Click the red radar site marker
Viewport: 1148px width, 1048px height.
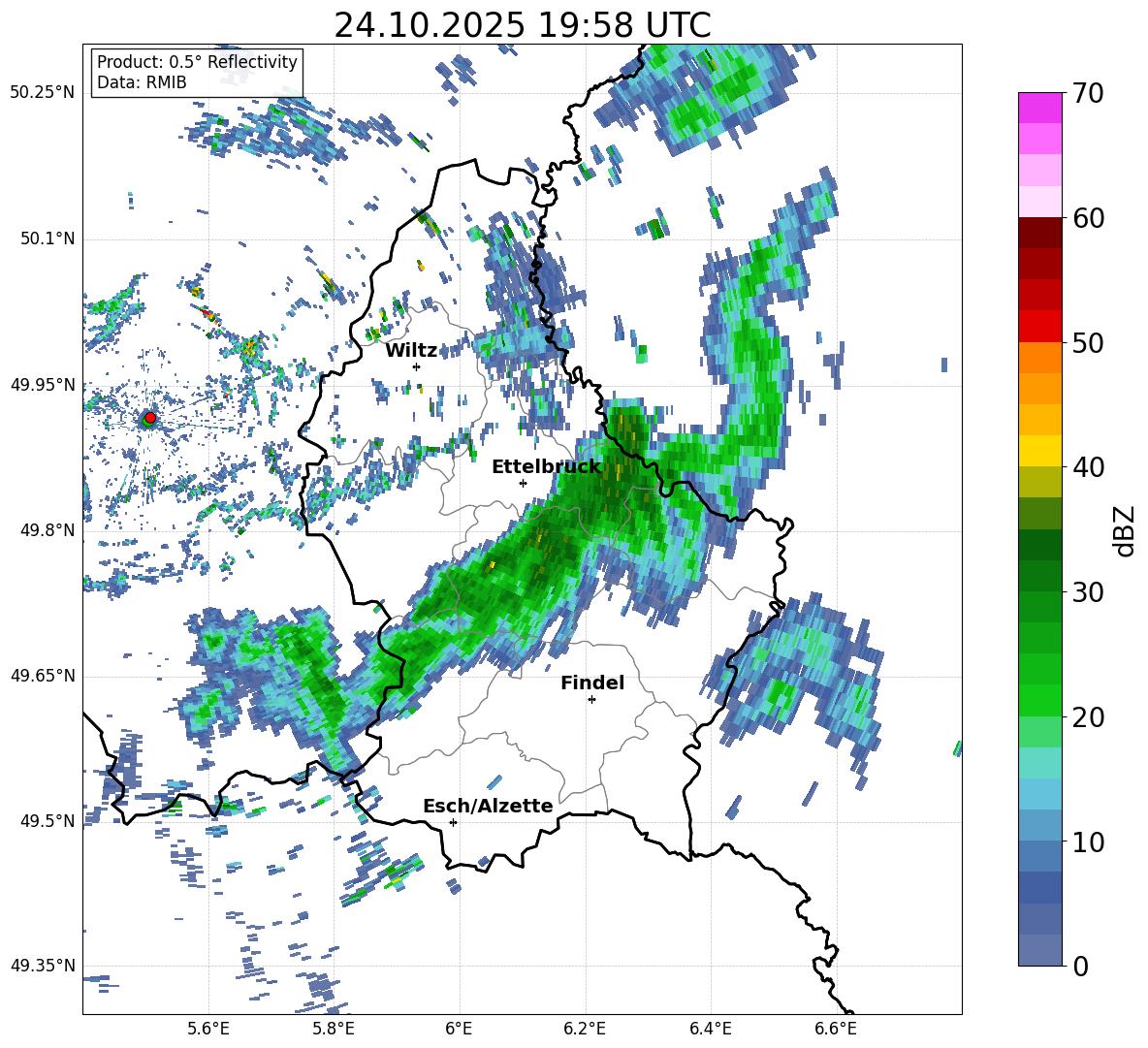click(x=150, y=417)
